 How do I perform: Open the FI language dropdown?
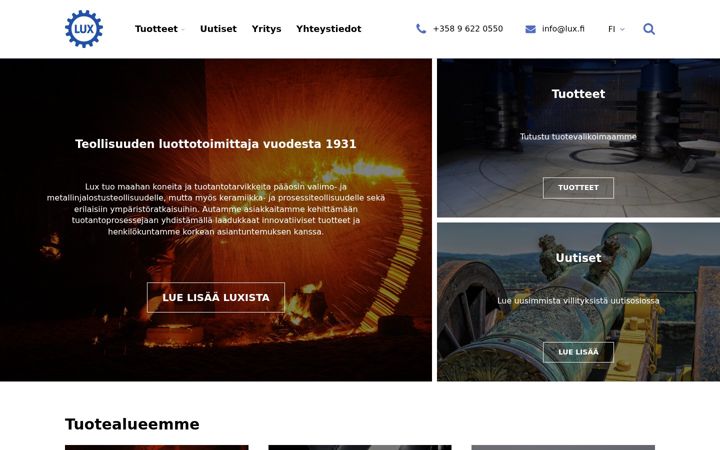(616, 29)
